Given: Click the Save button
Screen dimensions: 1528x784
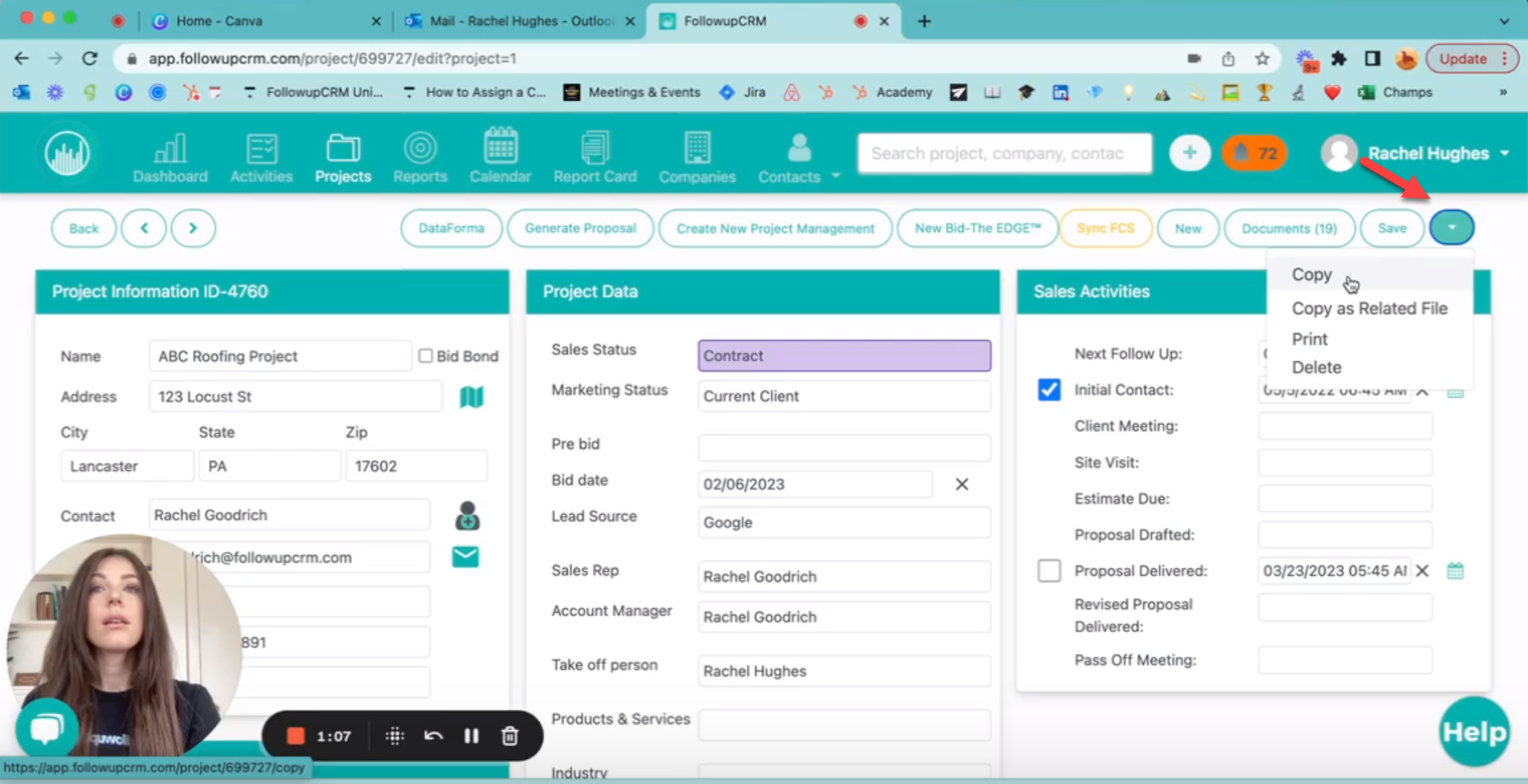Looking at the screenshot, I should click(x=1392, y=228).
